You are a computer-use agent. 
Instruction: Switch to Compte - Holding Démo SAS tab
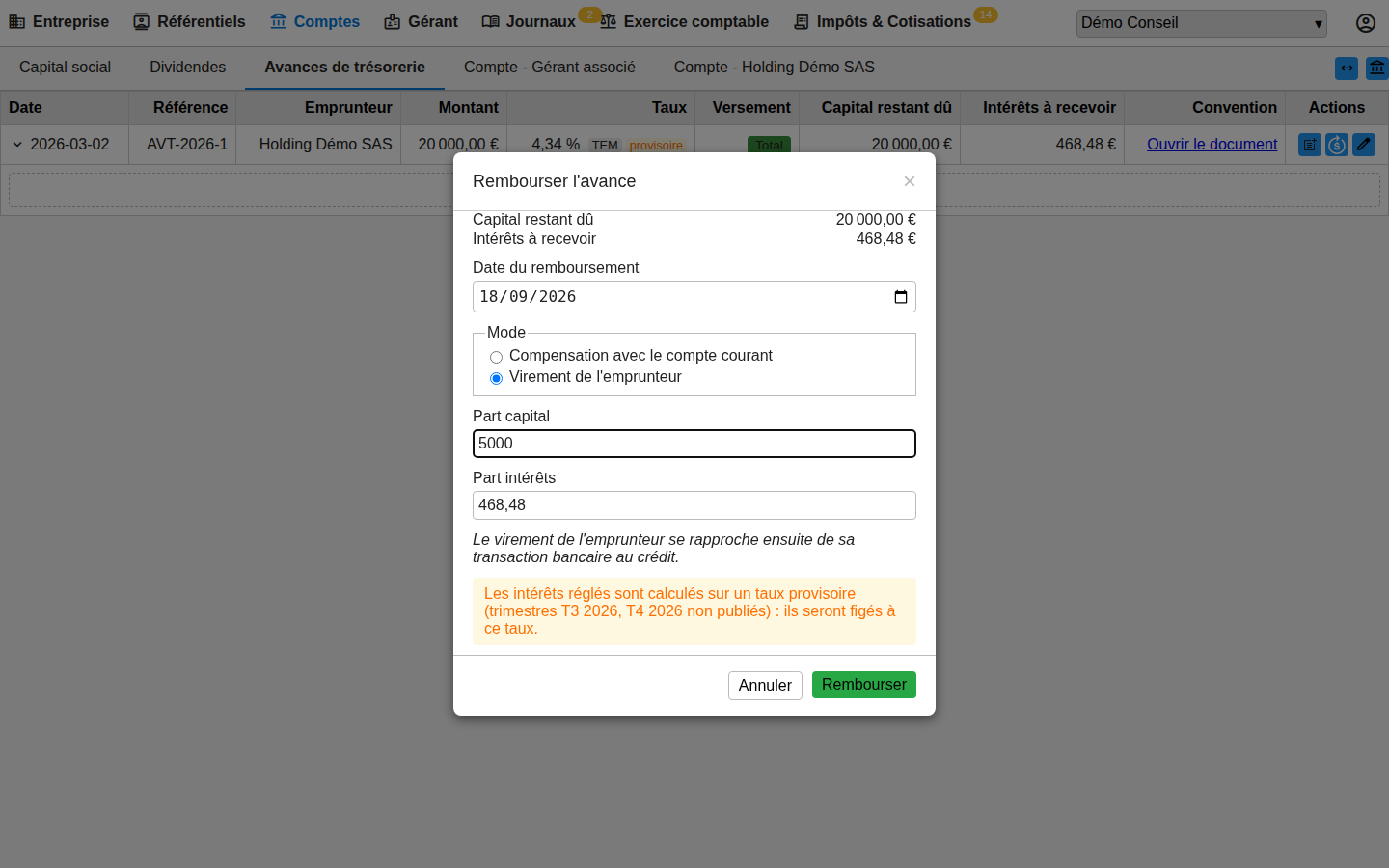tap(775, 68)
